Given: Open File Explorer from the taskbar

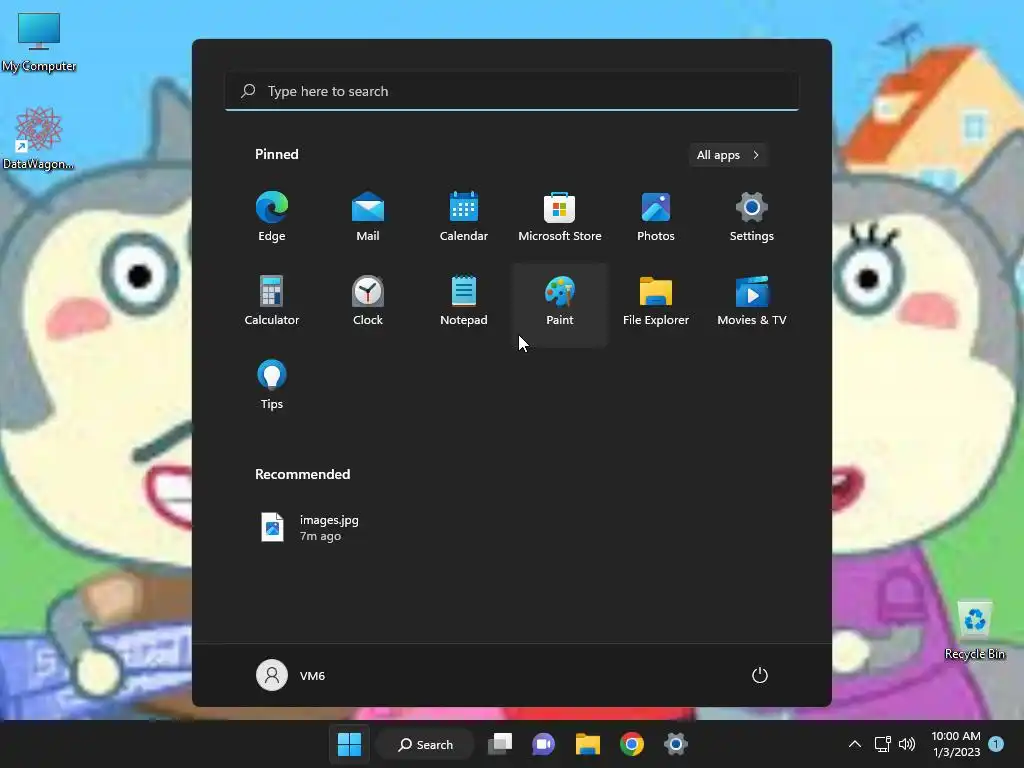Looking at the screenshot, I should tap(588, 744).
